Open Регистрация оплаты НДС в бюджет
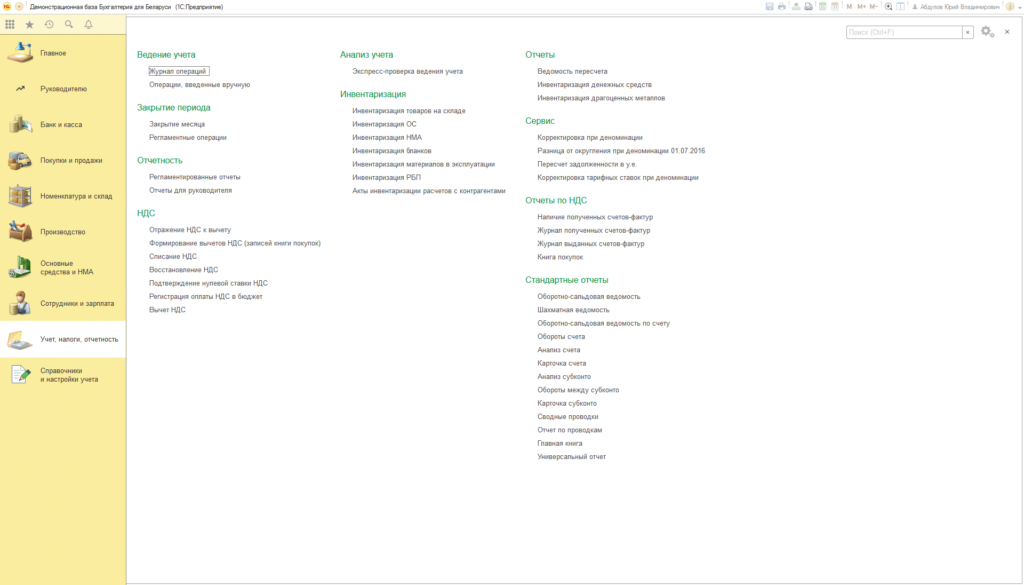 pyautogui.click(x=206, y=296)
